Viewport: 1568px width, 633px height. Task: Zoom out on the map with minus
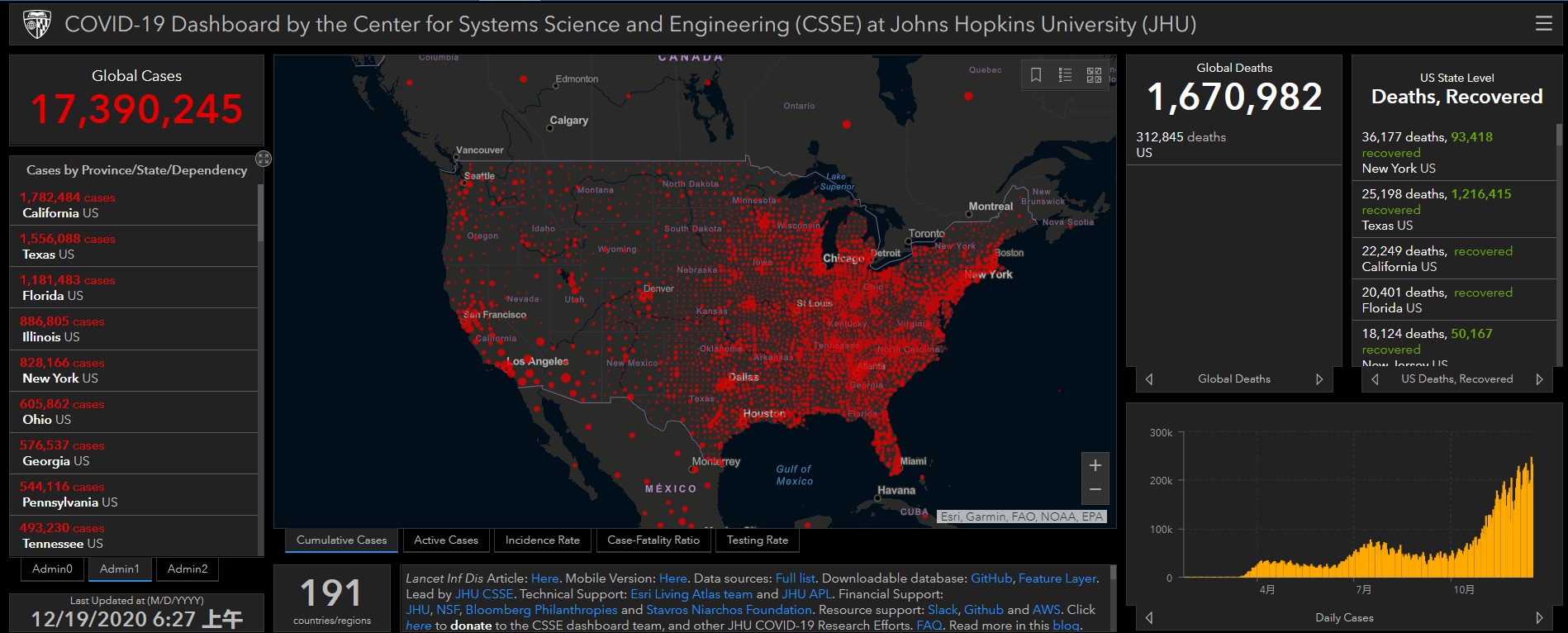[1095, 490]
